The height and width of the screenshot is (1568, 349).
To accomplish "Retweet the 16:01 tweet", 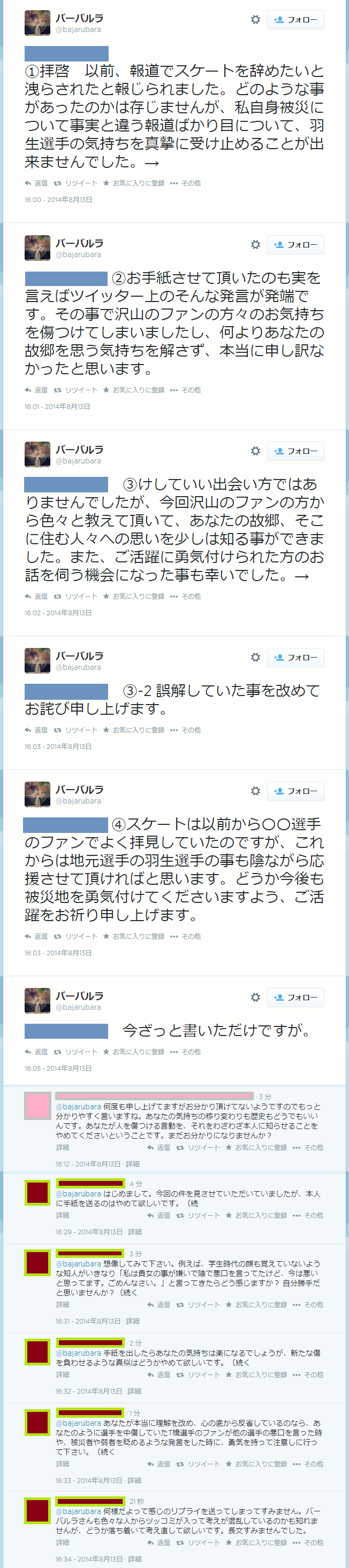I will coord(75,390).
